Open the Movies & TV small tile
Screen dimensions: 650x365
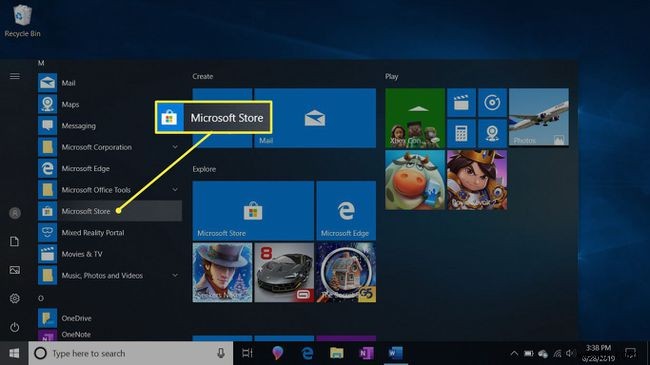pyautogui.click(x=461, y=102)
